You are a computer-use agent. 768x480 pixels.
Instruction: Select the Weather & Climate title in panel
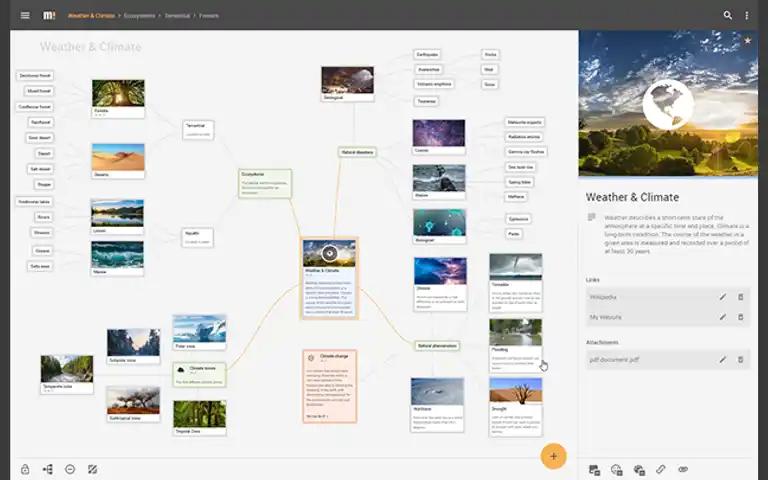point(632,197)
